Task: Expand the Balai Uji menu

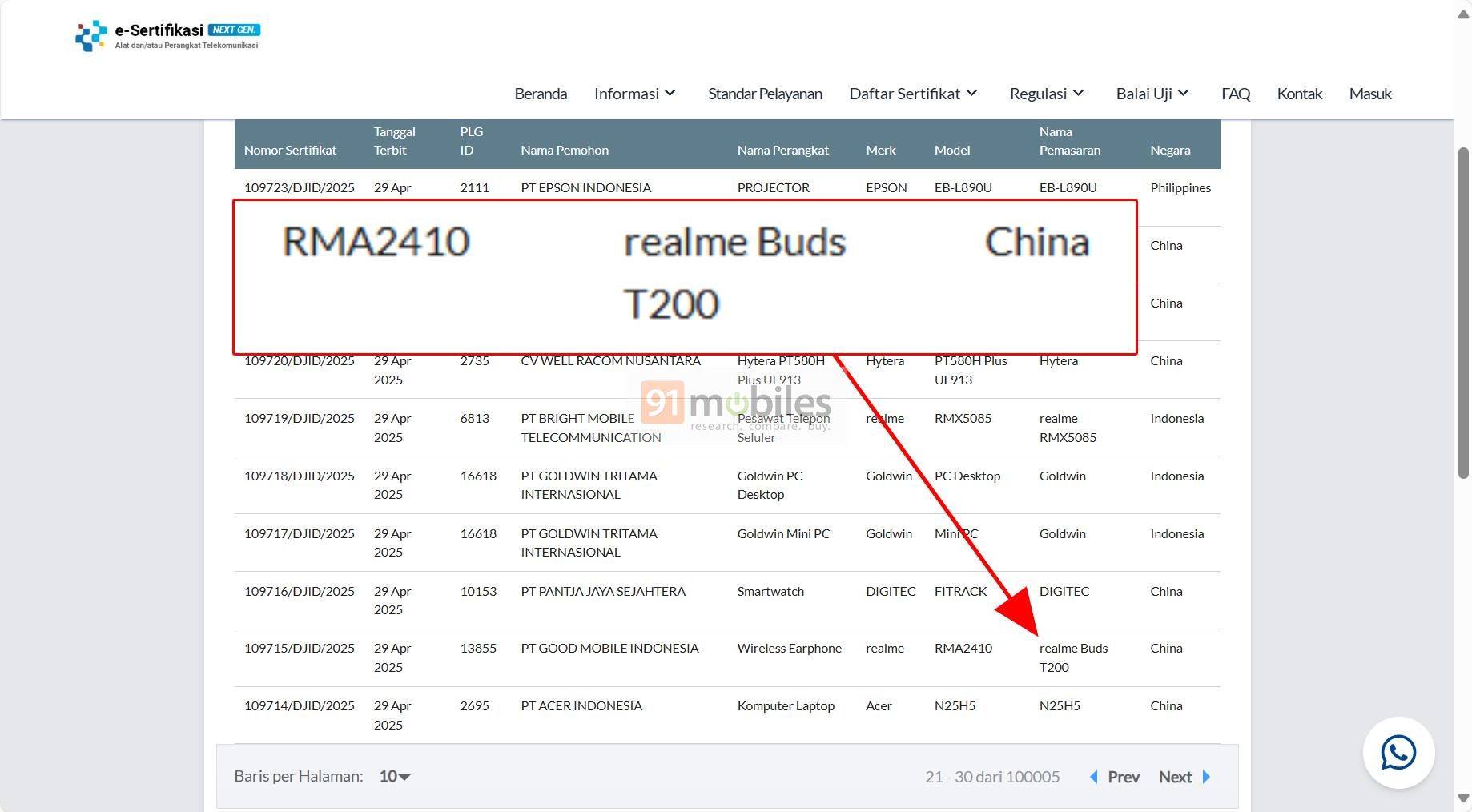Action: pyautogui.click(x=1152, y=94)
